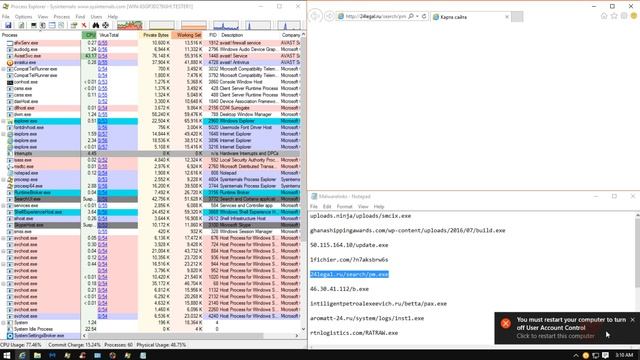Select the SearchUI.exe process row

150,199
